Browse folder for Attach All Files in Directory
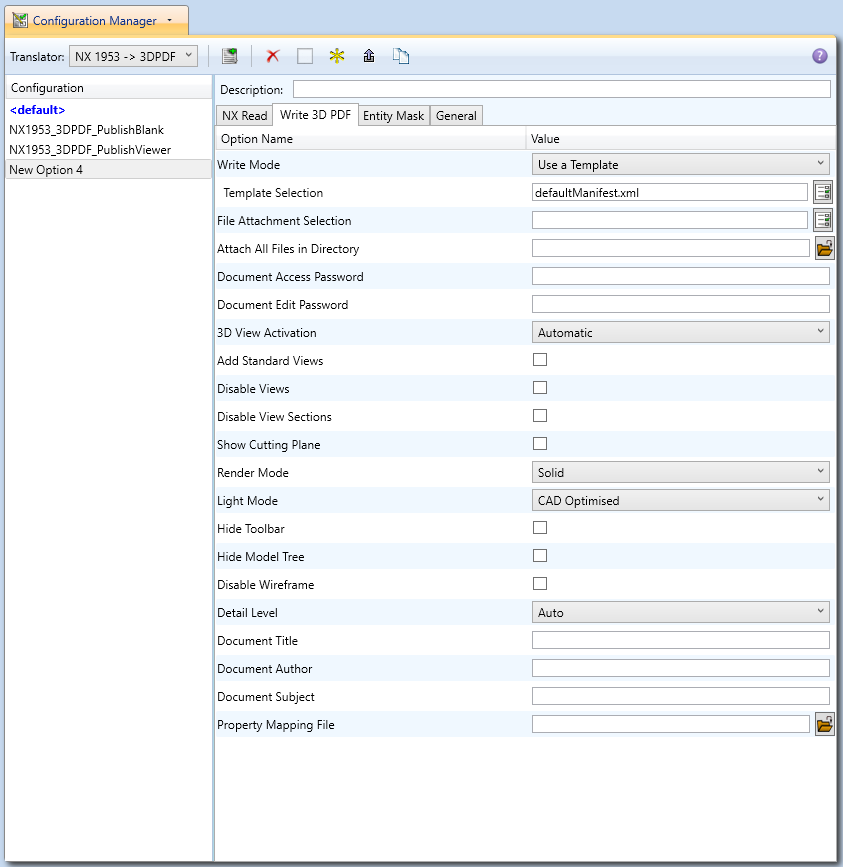This screenshot has width=843, height=867. point(824,248)
